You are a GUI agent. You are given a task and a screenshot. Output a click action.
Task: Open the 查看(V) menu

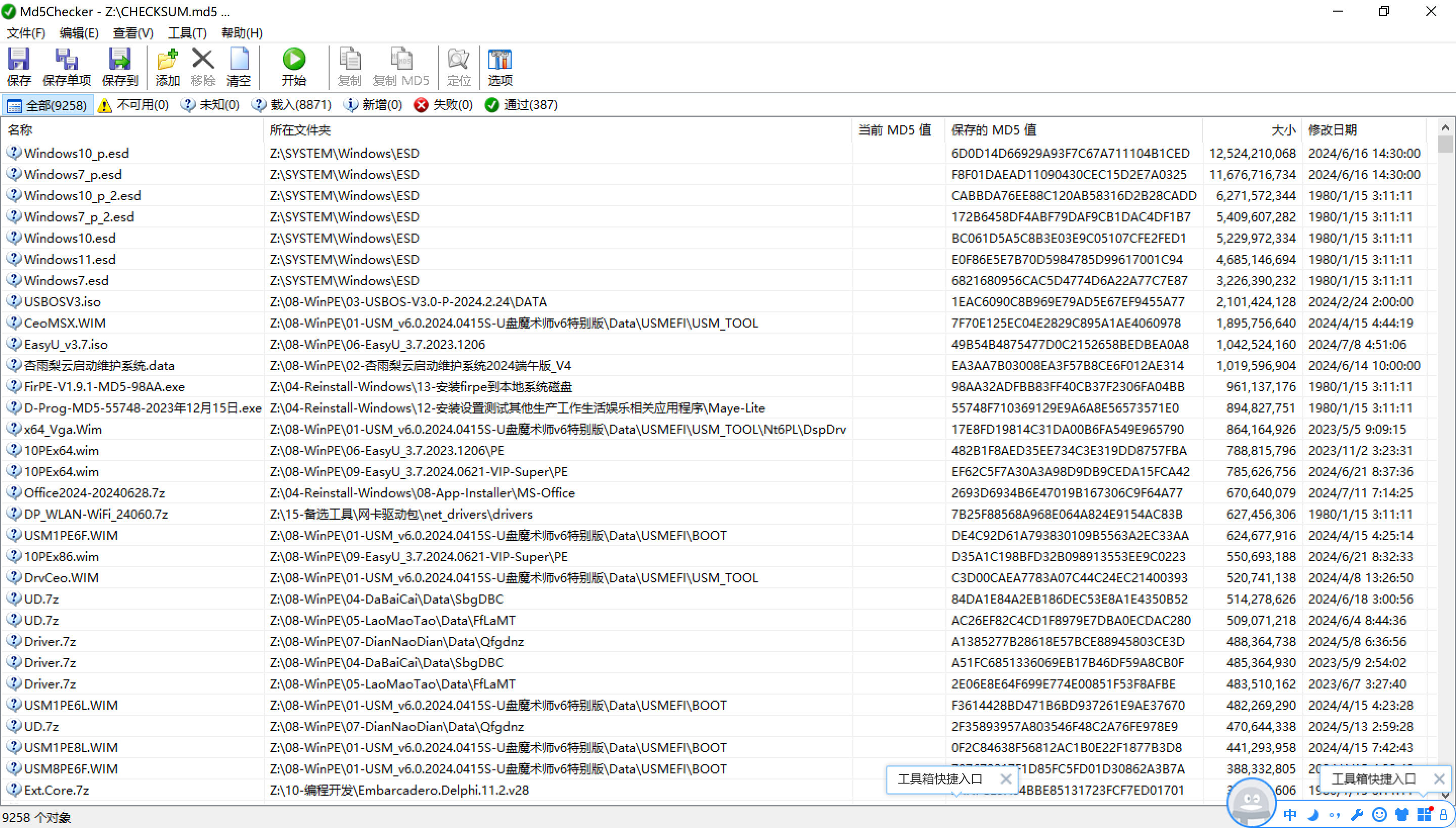pyautogui.click(x=133, y=33)
